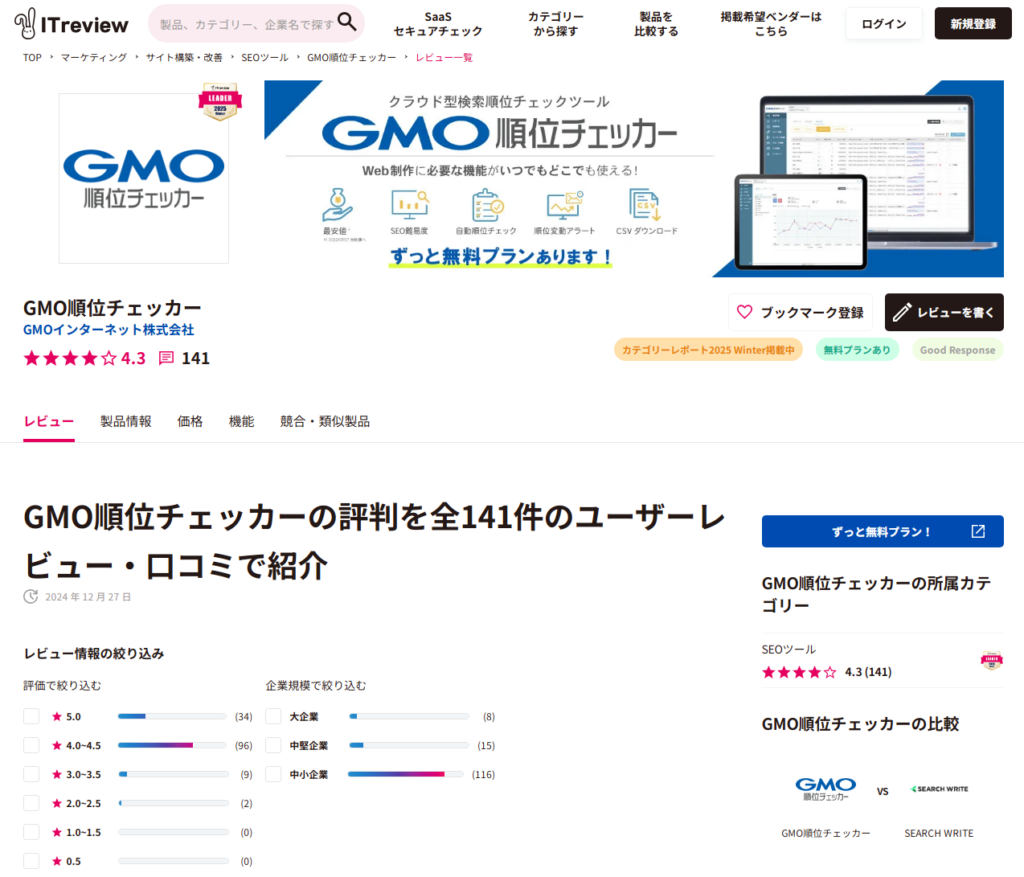Click the Good Response tag
This screenshot has width=1024, height=877.
(x=957, y=350)
